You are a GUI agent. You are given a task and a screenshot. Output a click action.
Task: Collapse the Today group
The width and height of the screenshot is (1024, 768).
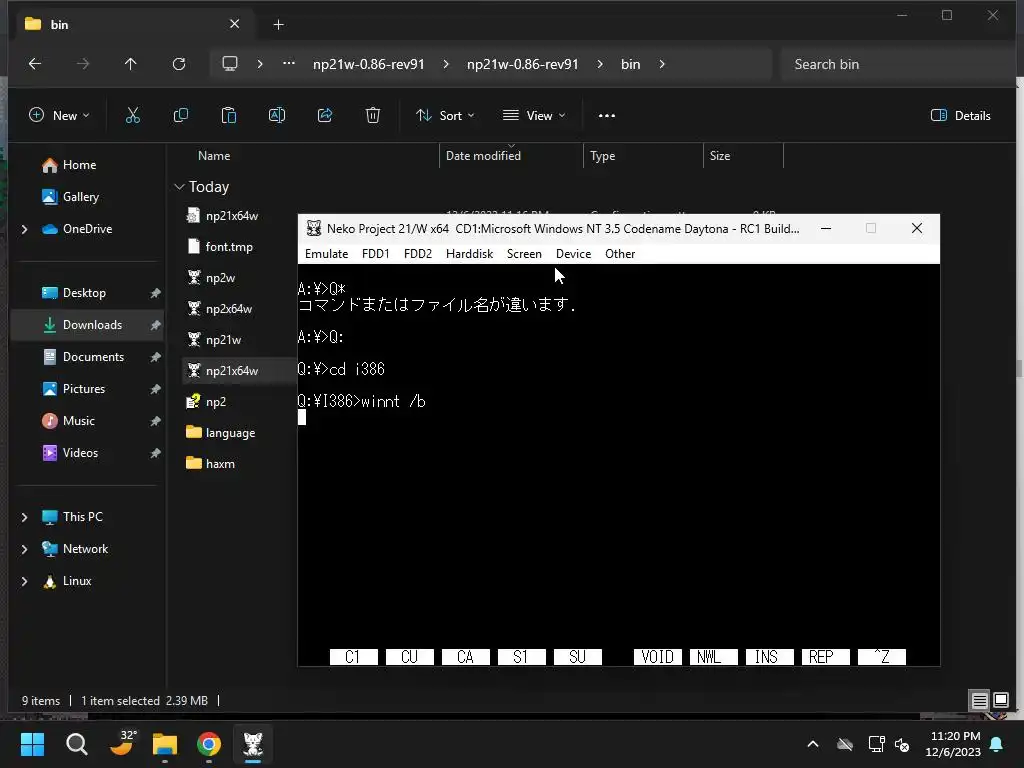tap(179, 187)
